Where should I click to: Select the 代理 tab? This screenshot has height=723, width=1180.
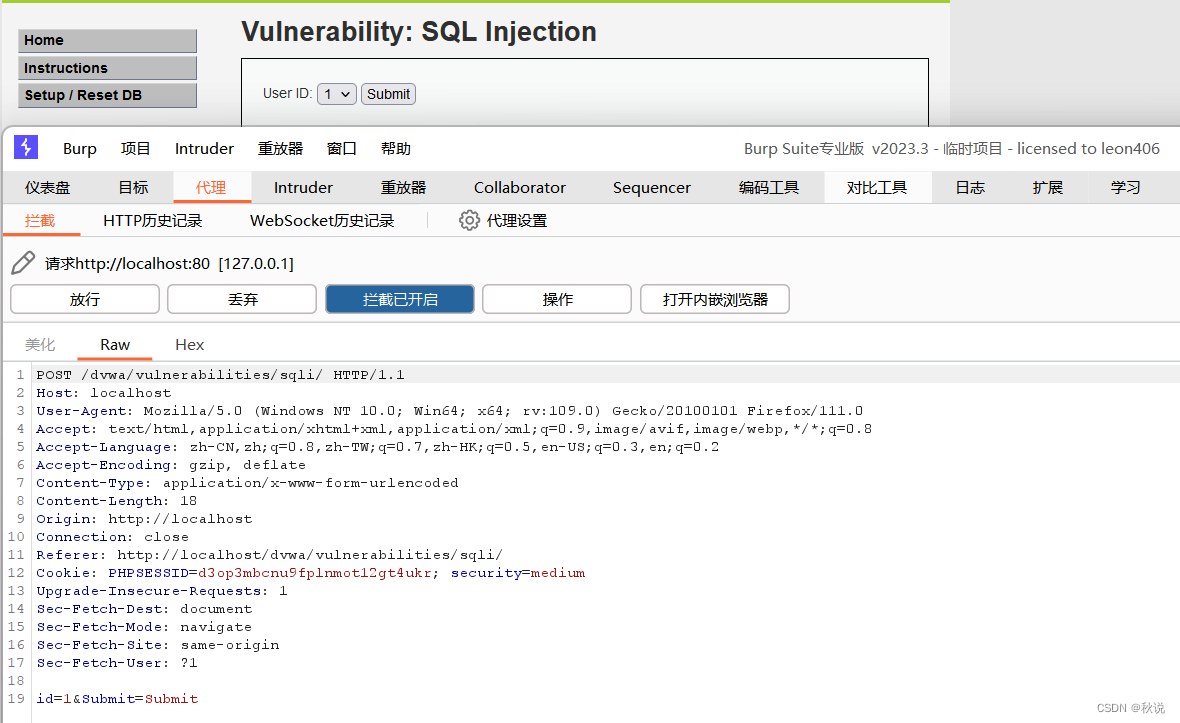[211, 187]
